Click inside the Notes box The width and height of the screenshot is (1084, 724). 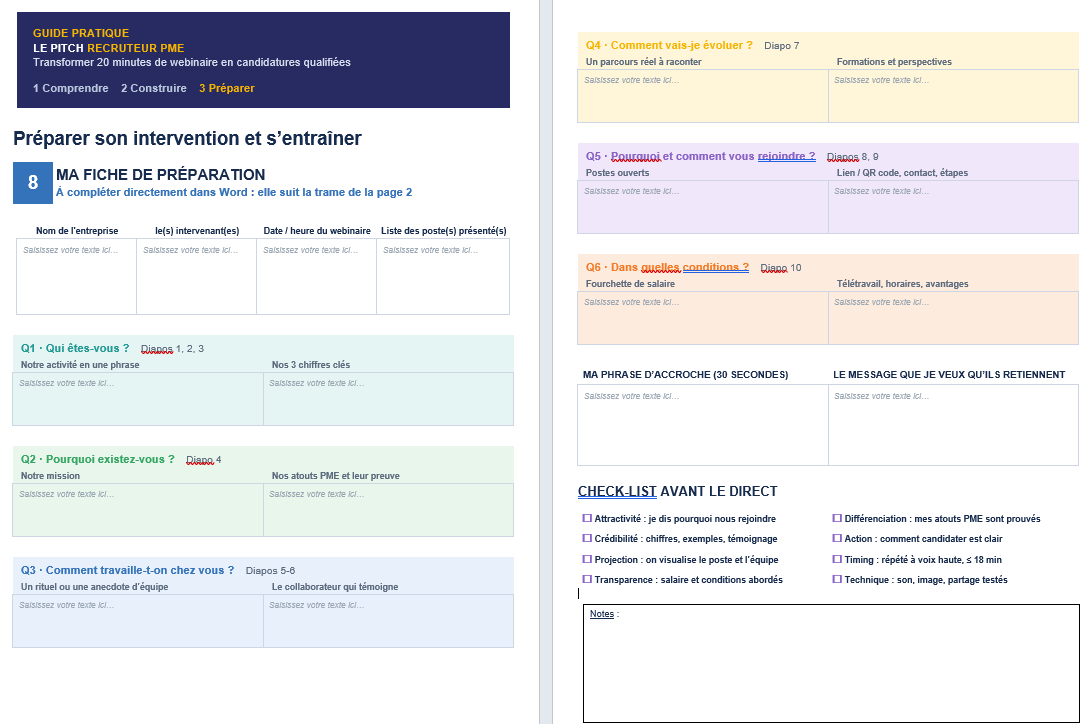coord(831,664)
